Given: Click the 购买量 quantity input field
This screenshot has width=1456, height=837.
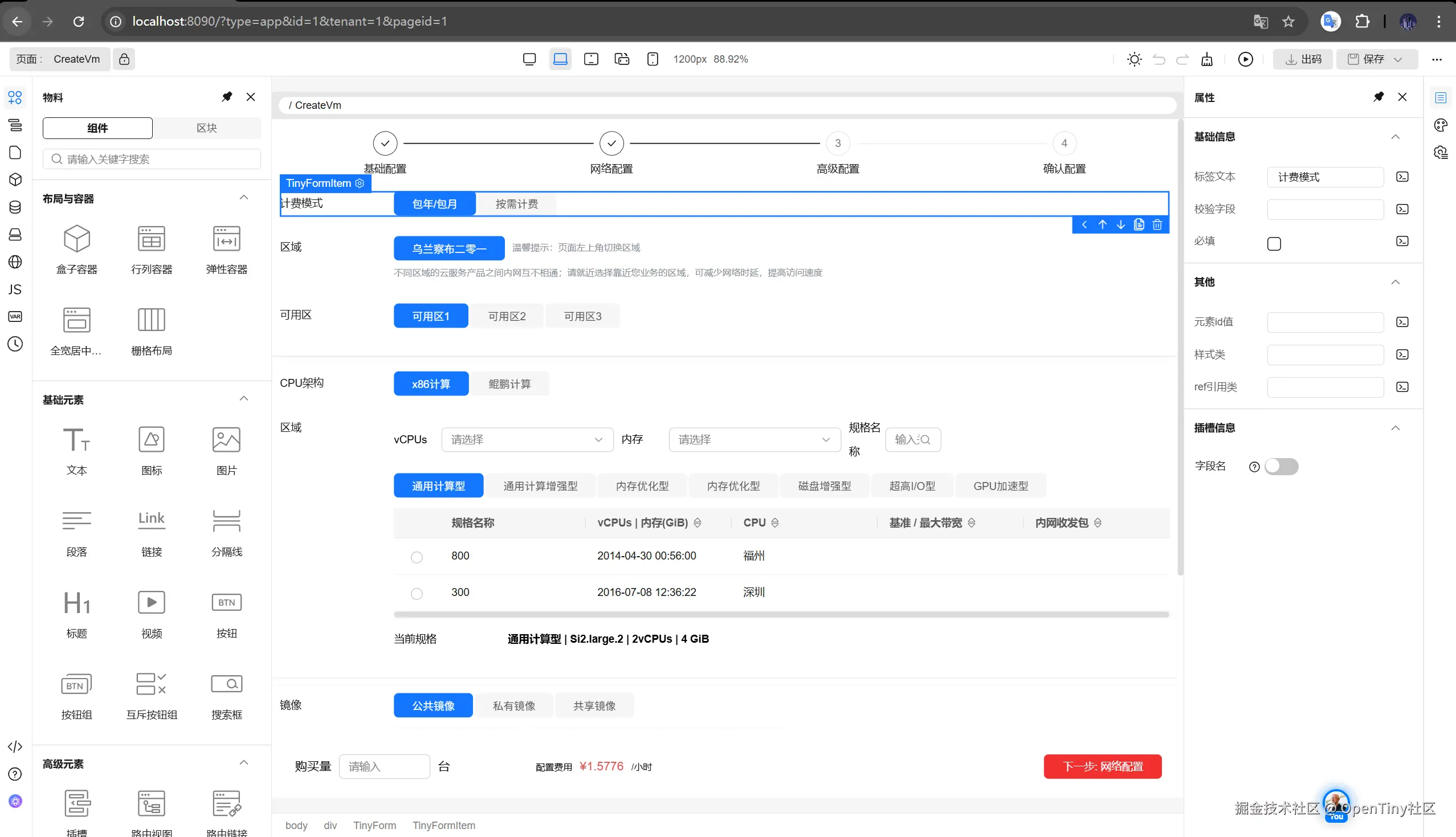Looking at the screenshot, I should [384, 766].
